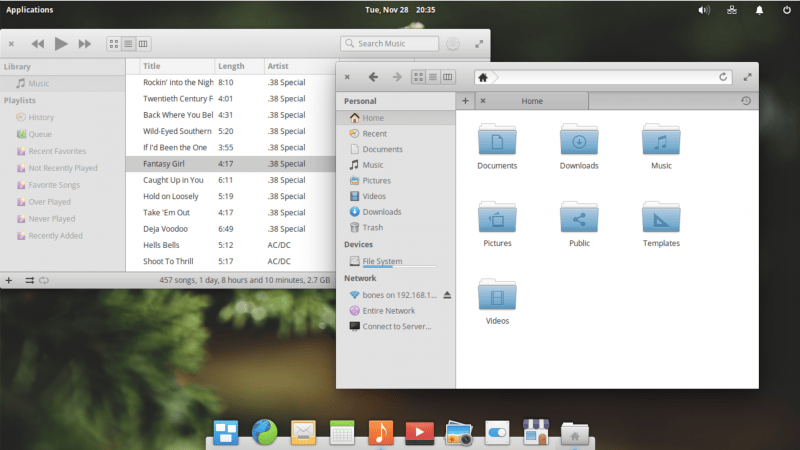Image resolution: width=800 pixels, height=450 pixels.
Task: Launch the Videos app from the dock
Action: (x=419, y=432)
